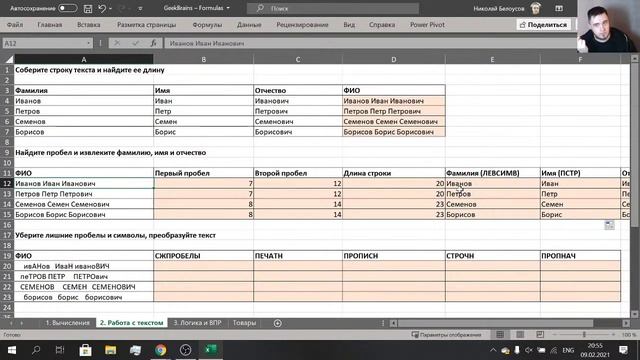Screen dimensions: 640x360
Task: Select row 12 header
Action: click(7, 183)
